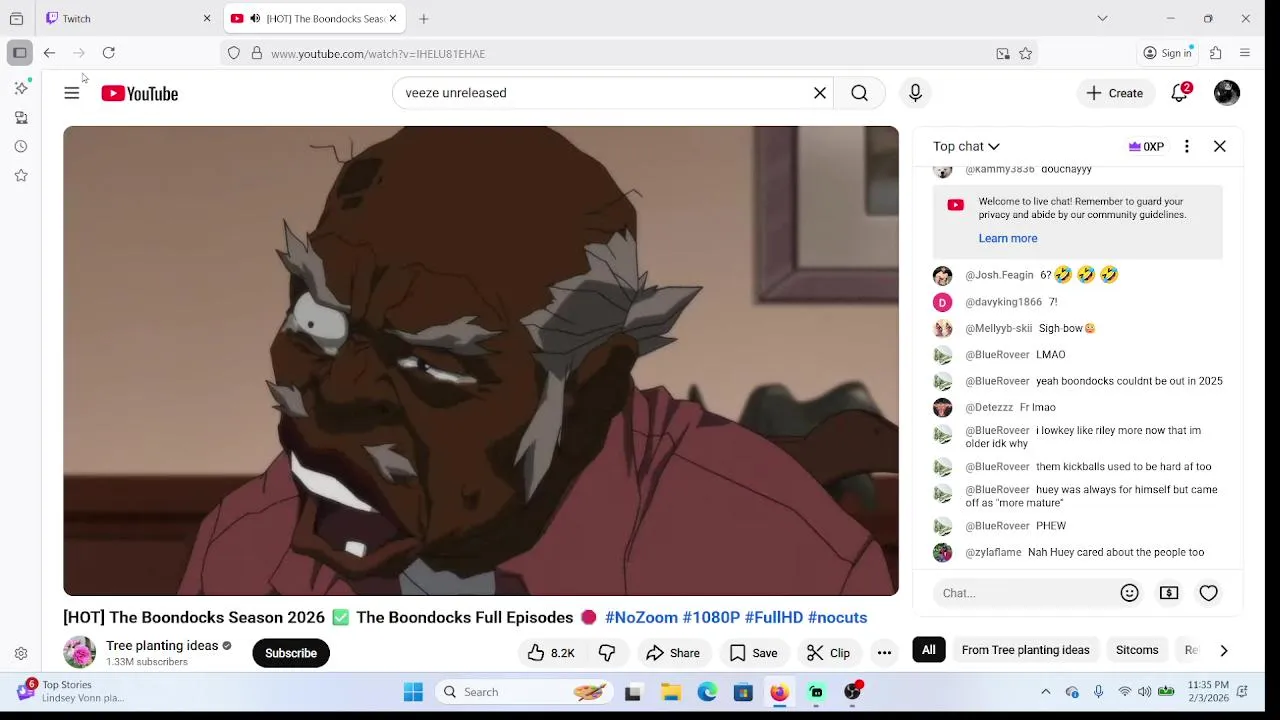Show next filter chips with arrow
Screen dimensions: 1280x720
click(x=1224, y=650)
